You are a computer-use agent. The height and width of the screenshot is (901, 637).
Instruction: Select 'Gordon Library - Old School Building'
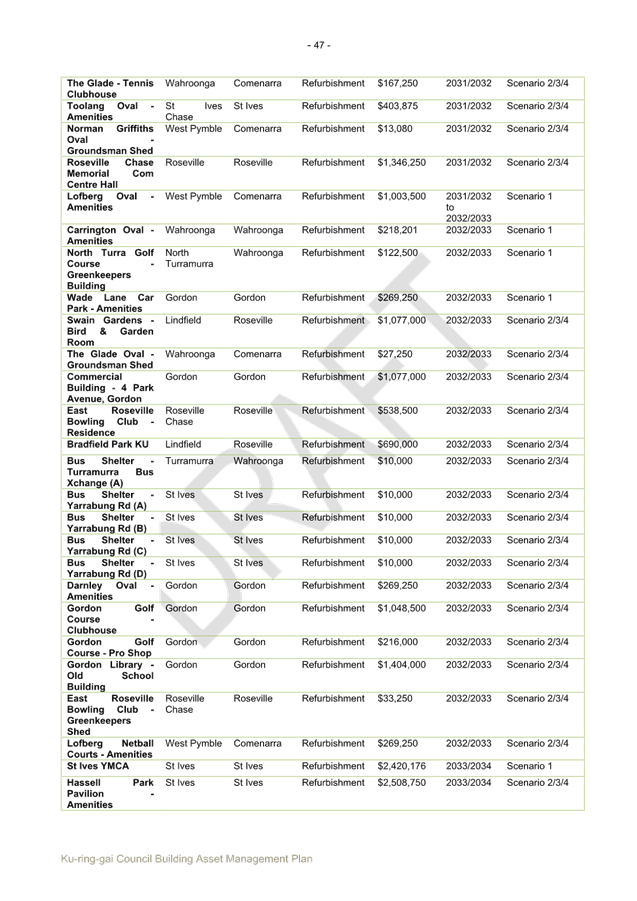(x=110, y=675)
